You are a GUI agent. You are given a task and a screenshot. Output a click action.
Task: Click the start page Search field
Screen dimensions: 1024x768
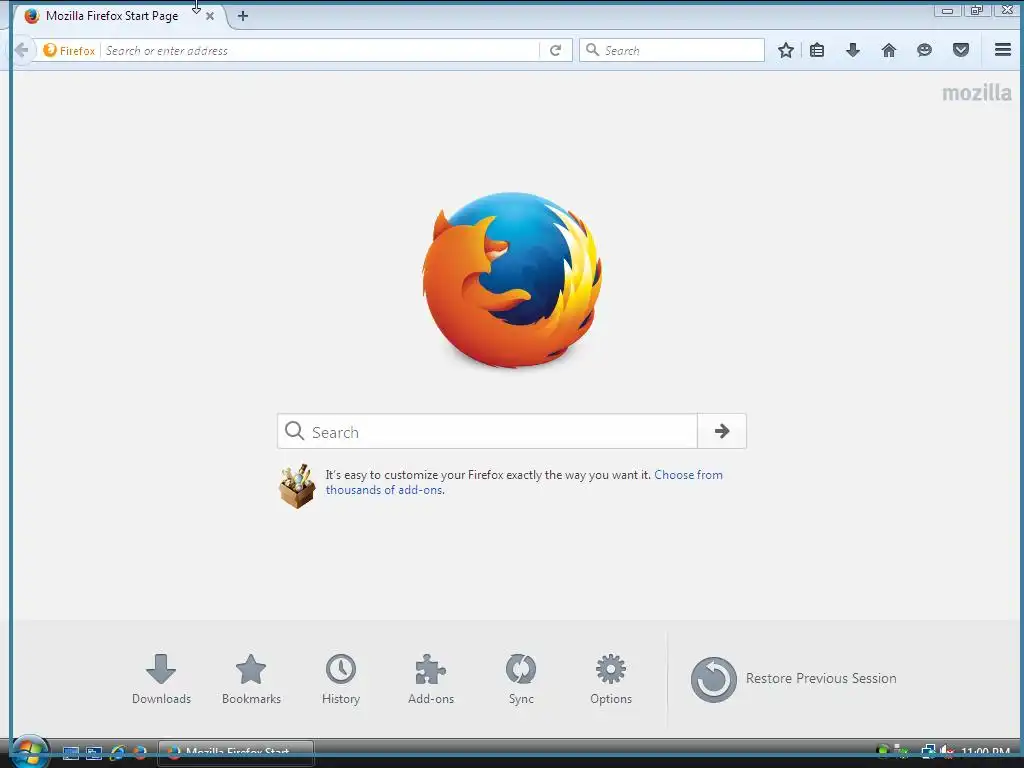point(487,431)
